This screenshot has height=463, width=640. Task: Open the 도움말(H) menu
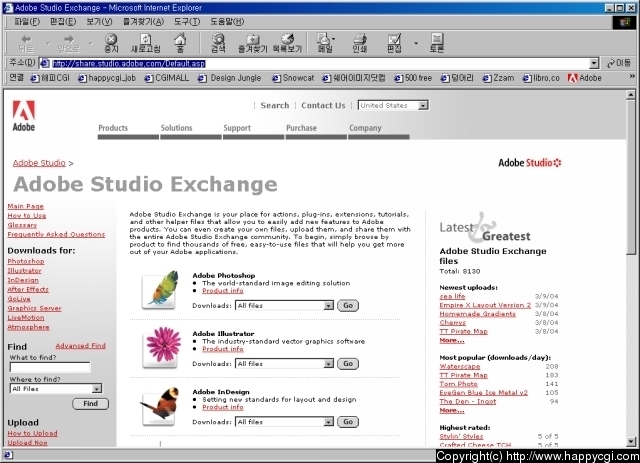tap(227, 22)
